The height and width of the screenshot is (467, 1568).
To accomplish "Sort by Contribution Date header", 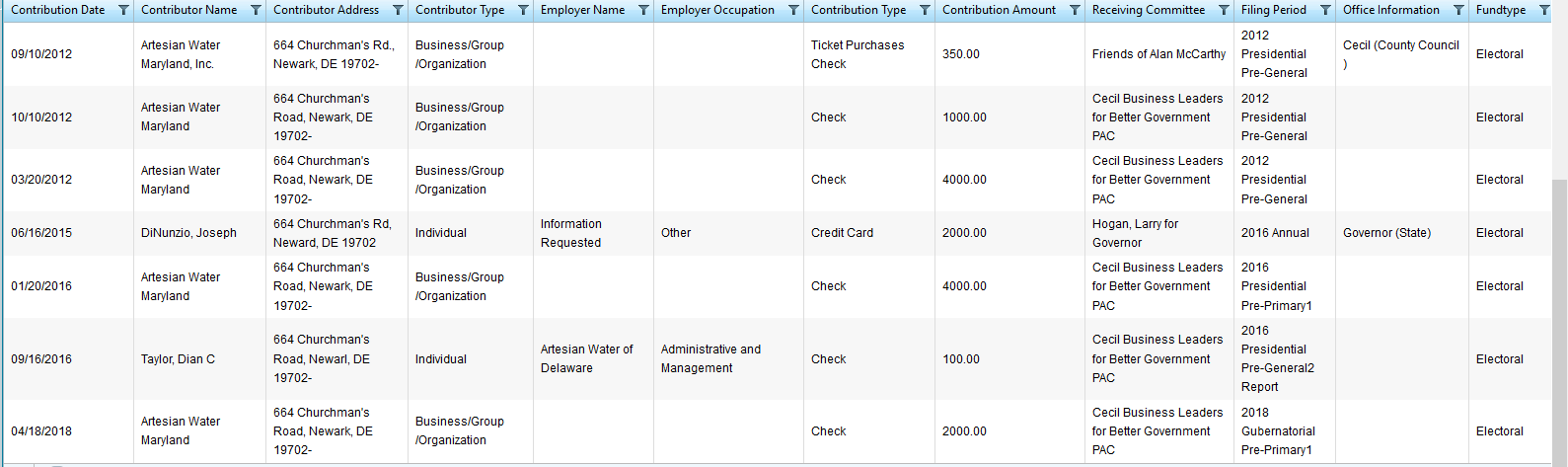I will click(x=57, y=10).
